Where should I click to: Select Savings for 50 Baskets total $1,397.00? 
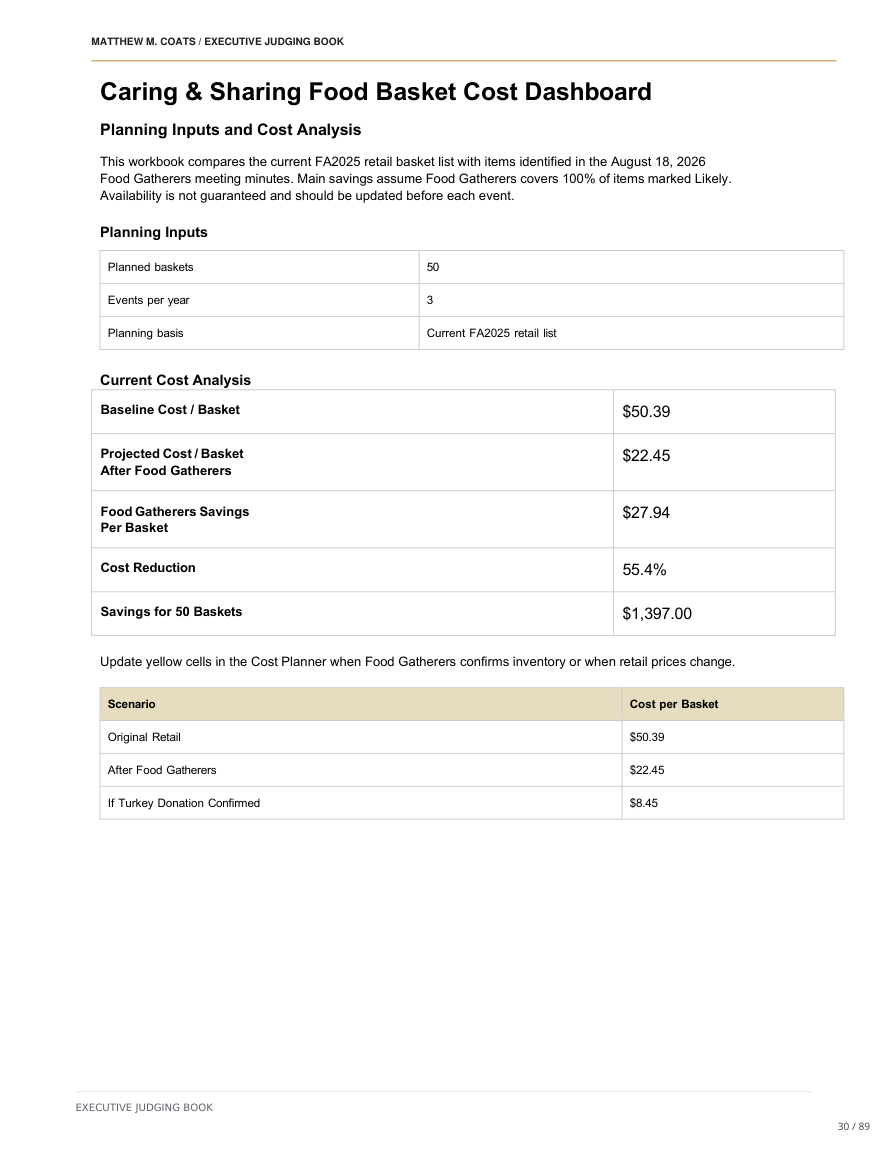[x=657, y=614]
